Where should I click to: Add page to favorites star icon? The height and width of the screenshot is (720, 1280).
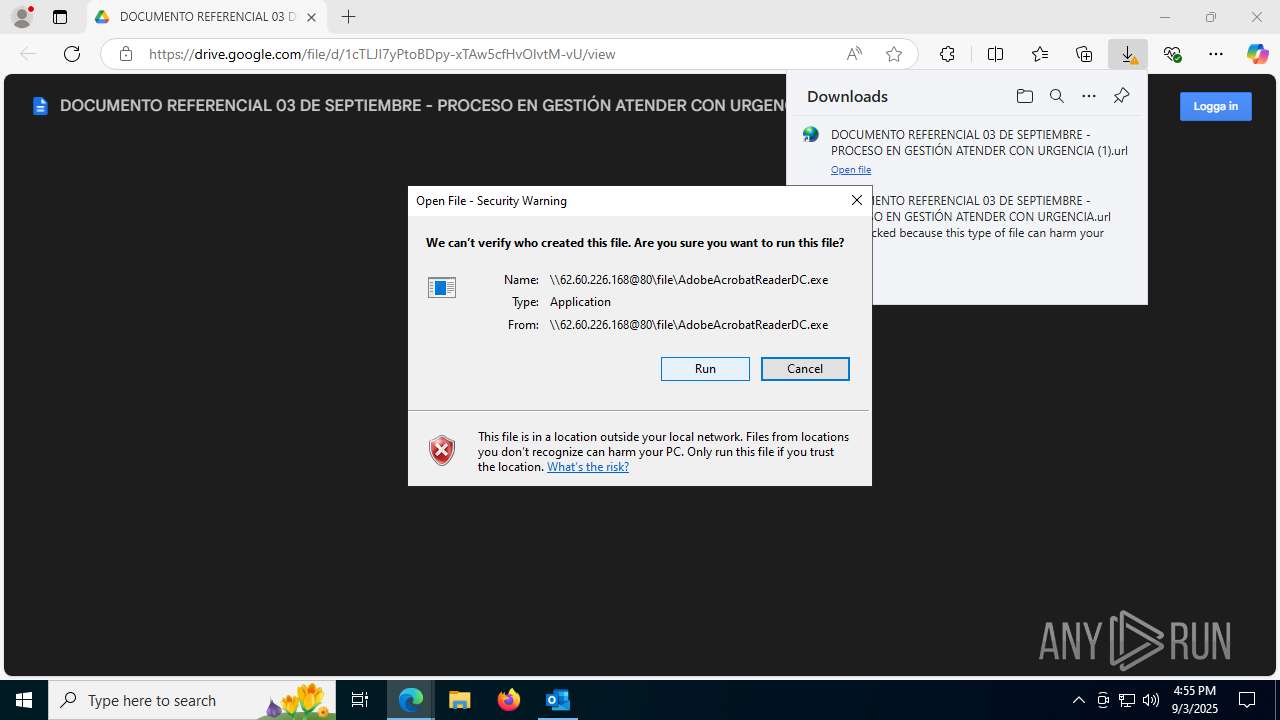click(894, 54)
